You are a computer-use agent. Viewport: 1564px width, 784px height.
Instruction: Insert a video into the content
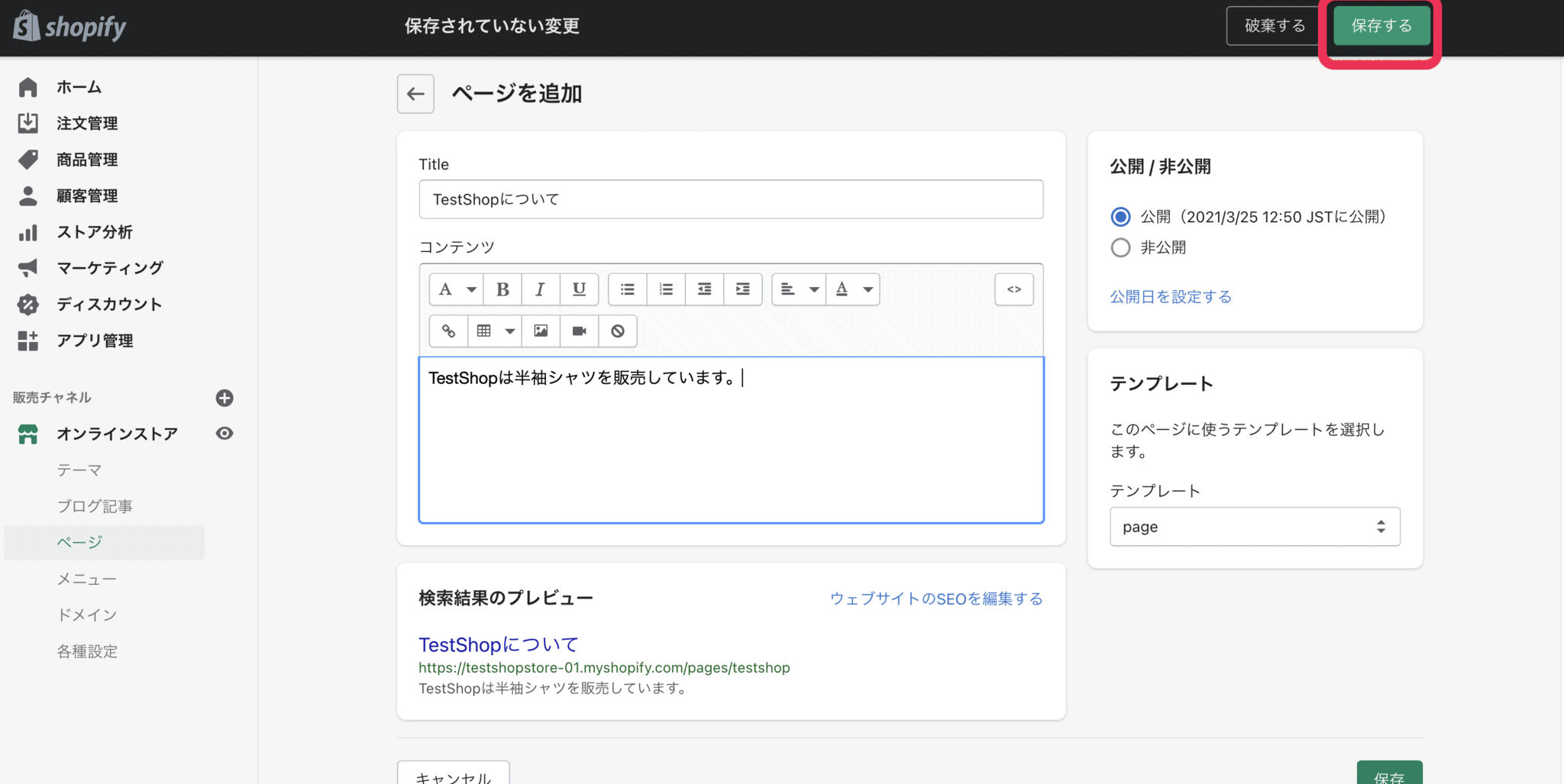click(x=579, y=331)
